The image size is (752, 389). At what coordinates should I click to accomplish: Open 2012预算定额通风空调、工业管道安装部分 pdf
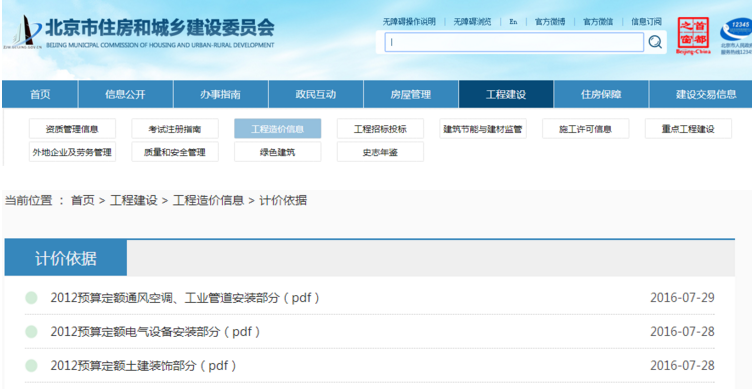pyautogui.click(x=185, y=298)
